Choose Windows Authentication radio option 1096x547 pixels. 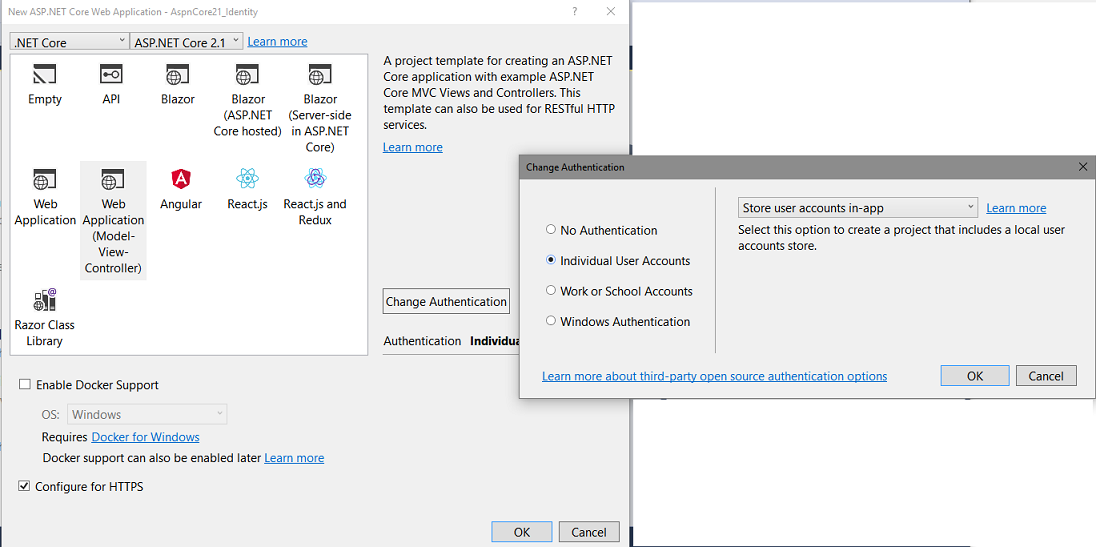click(x=551, y=321)
